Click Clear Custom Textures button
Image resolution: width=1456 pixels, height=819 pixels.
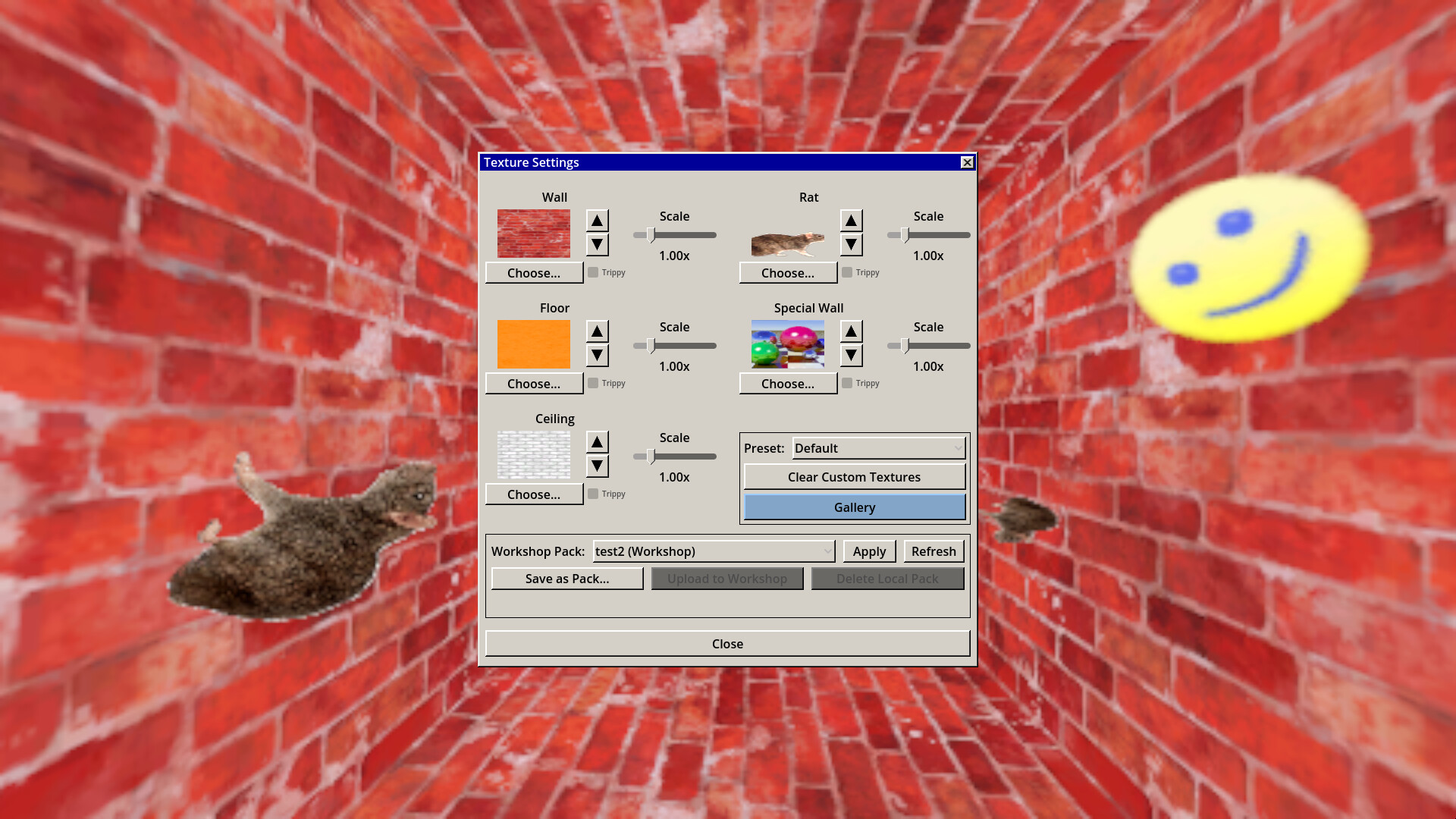coord(855,477)
